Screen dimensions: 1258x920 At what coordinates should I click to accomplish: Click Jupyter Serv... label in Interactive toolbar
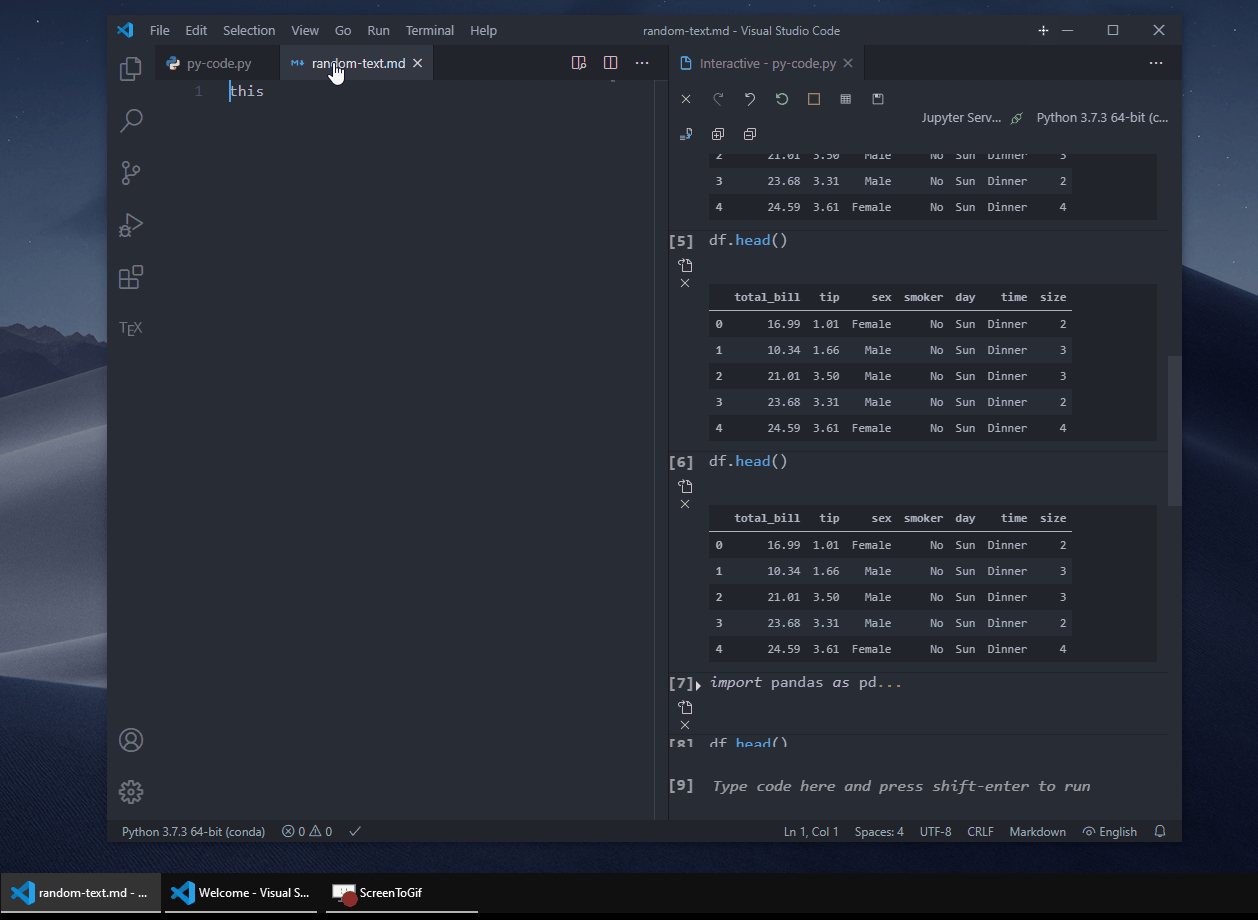[961, 118]
